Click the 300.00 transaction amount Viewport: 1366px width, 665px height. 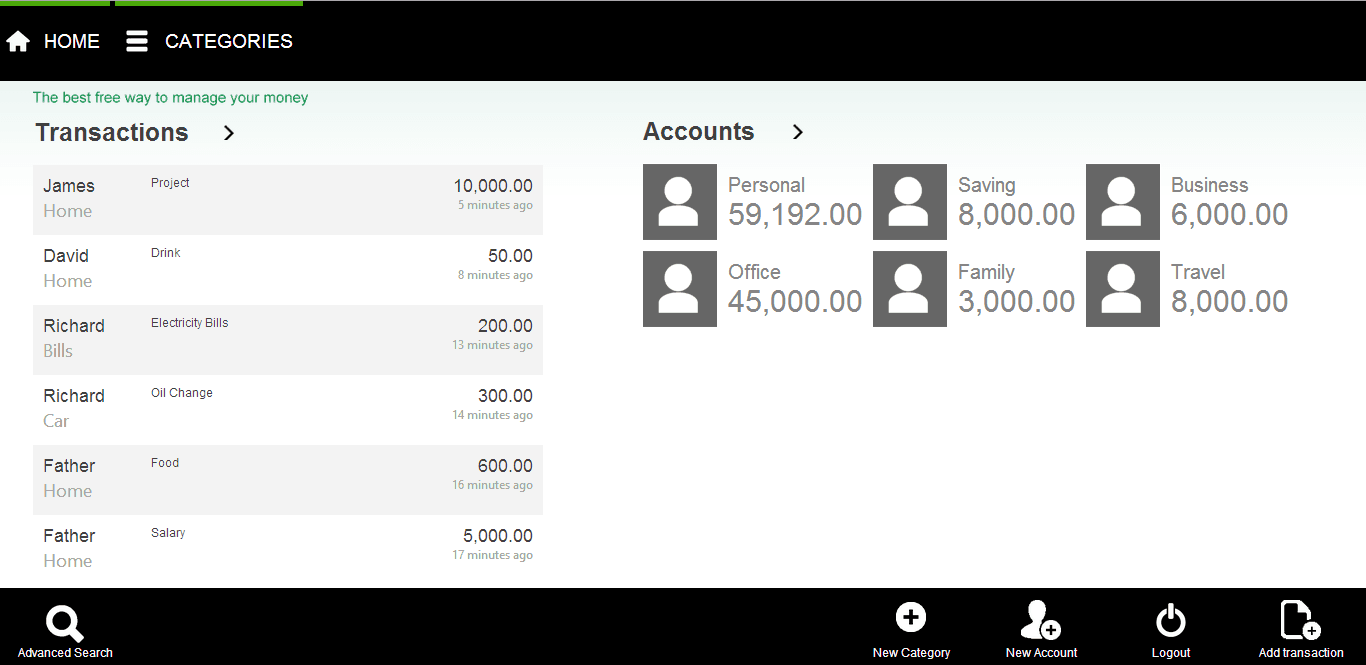tap(505, 396)
